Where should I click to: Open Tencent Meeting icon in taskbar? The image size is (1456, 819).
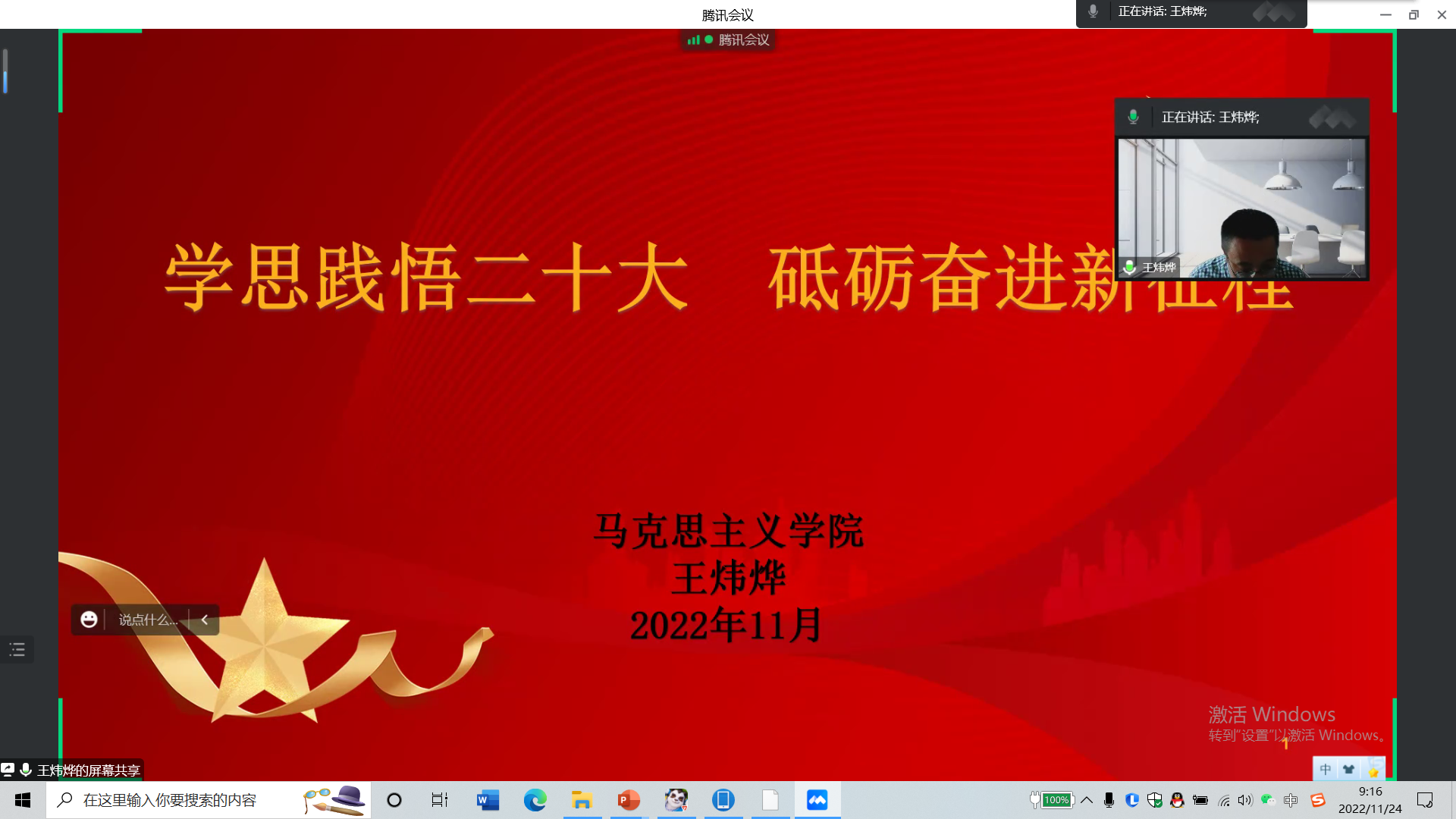pos(817,800)
